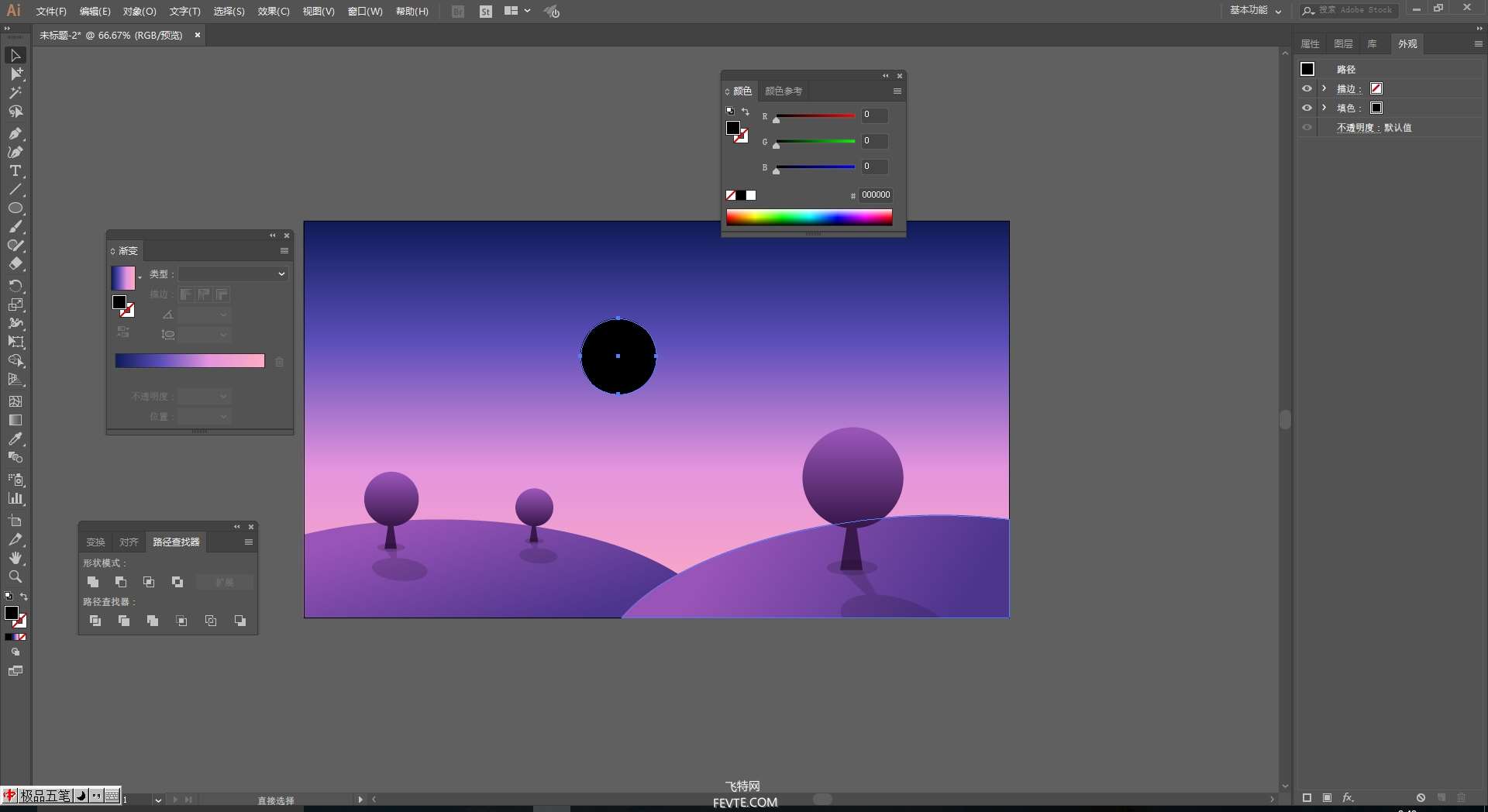Open the 文件(F) menu
This screenshot has width=1488, height=812.
pos(51,11)
